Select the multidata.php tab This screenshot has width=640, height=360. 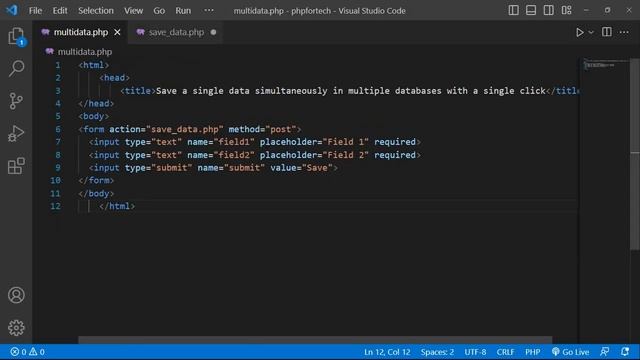coord(81,32)
